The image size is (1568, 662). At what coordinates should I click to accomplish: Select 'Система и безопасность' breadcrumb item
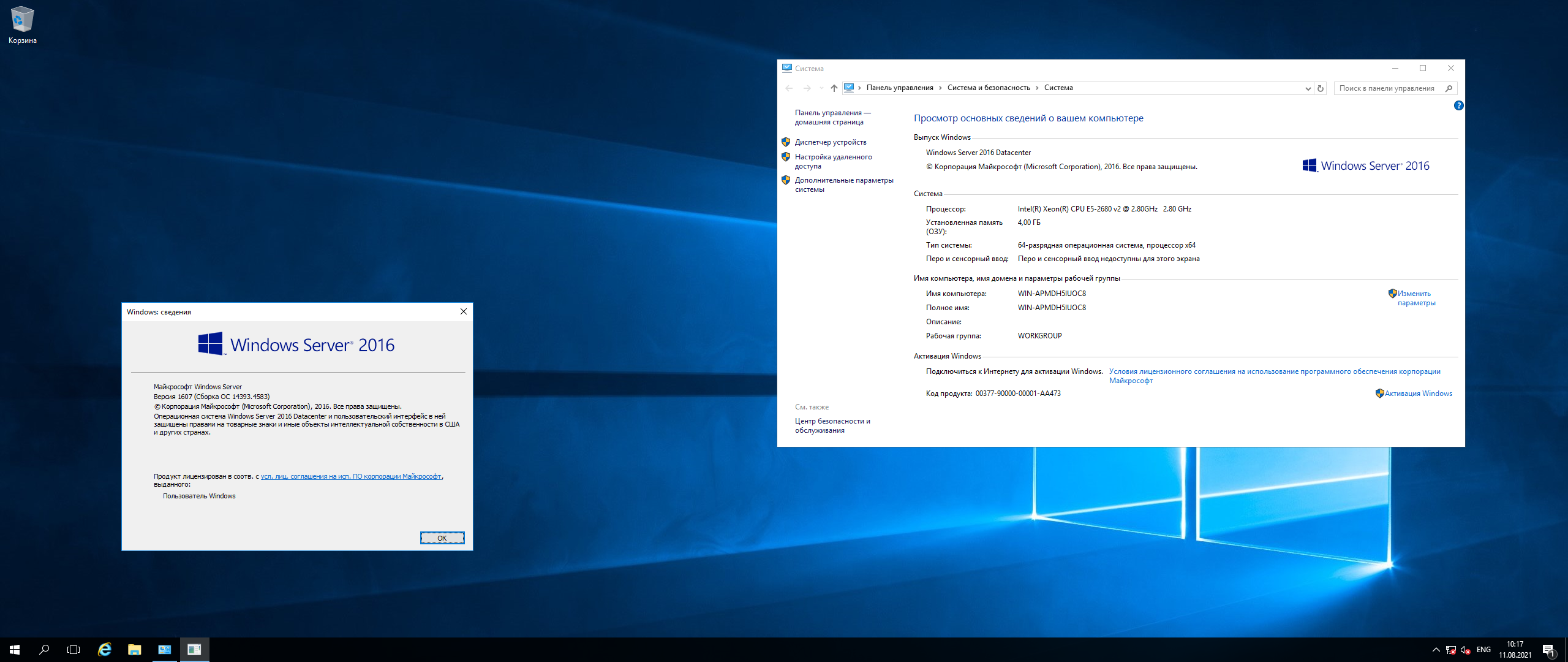click(988, 88)
